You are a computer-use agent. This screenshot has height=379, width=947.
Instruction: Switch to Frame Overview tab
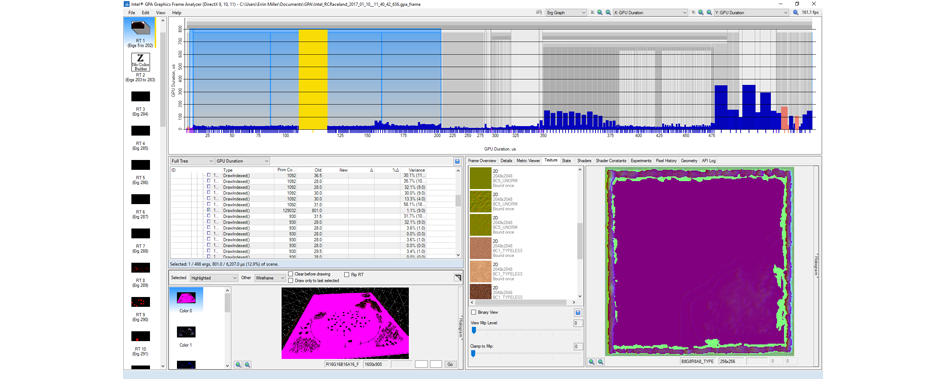click(x=482, y=161)
